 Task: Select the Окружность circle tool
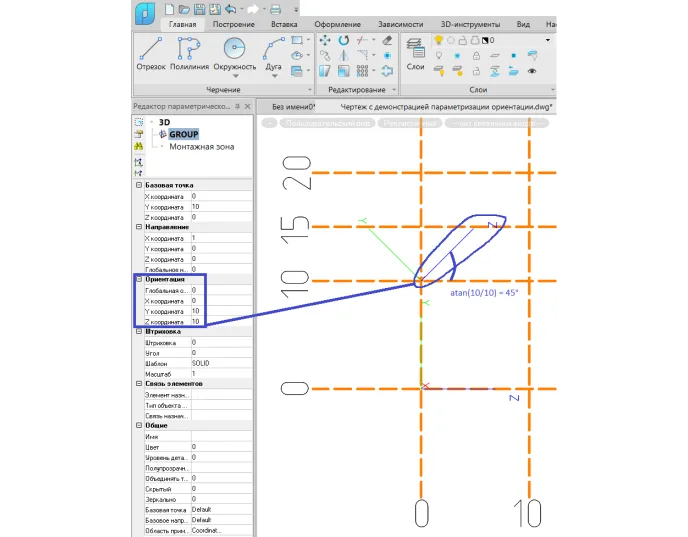pyautogui.click(x=235, y=53)
